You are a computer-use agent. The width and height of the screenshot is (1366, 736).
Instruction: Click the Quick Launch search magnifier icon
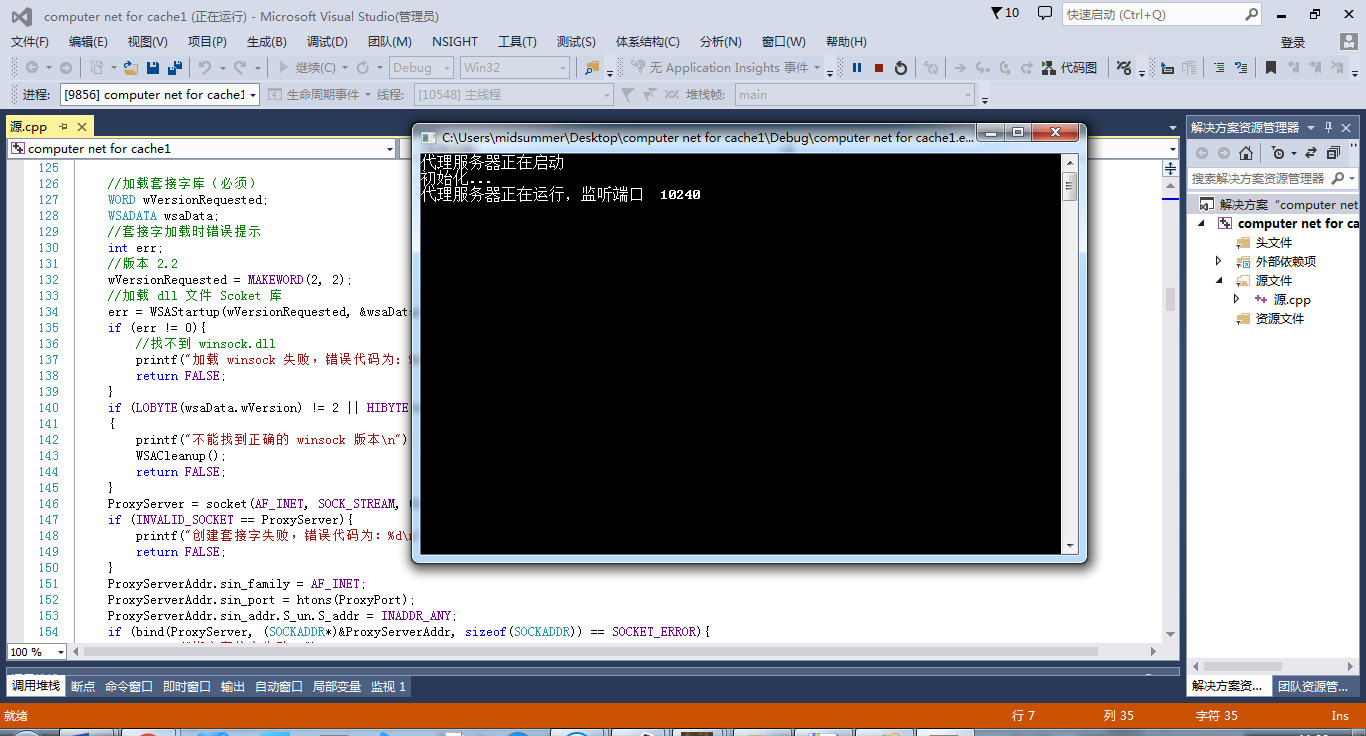point(1252,15)
